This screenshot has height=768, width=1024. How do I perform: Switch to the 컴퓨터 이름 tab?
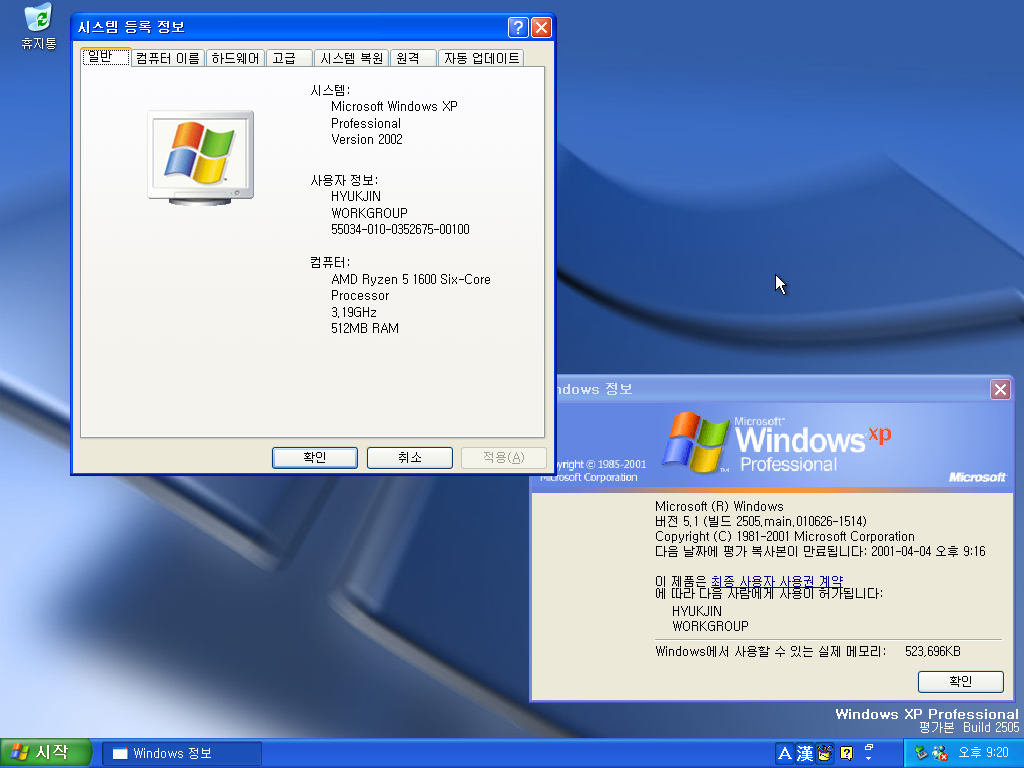click(168, 58)
